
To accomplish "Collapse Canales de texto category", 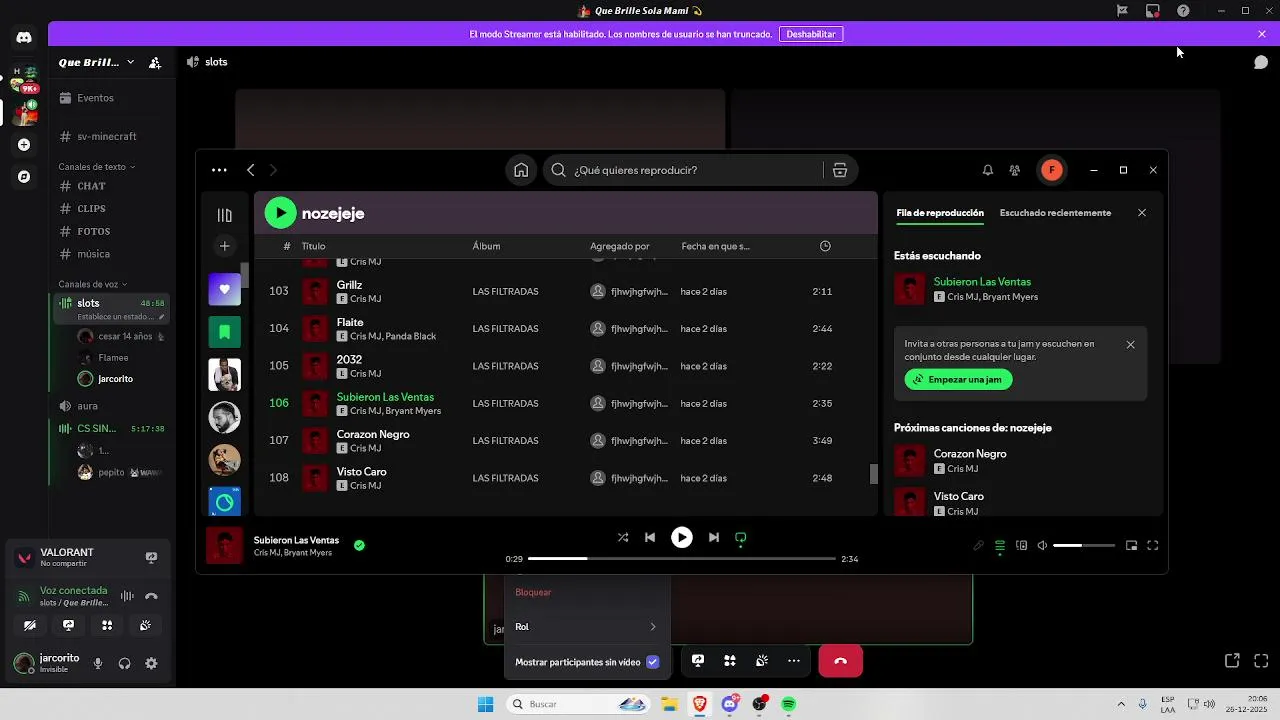I will pos(96,167).
